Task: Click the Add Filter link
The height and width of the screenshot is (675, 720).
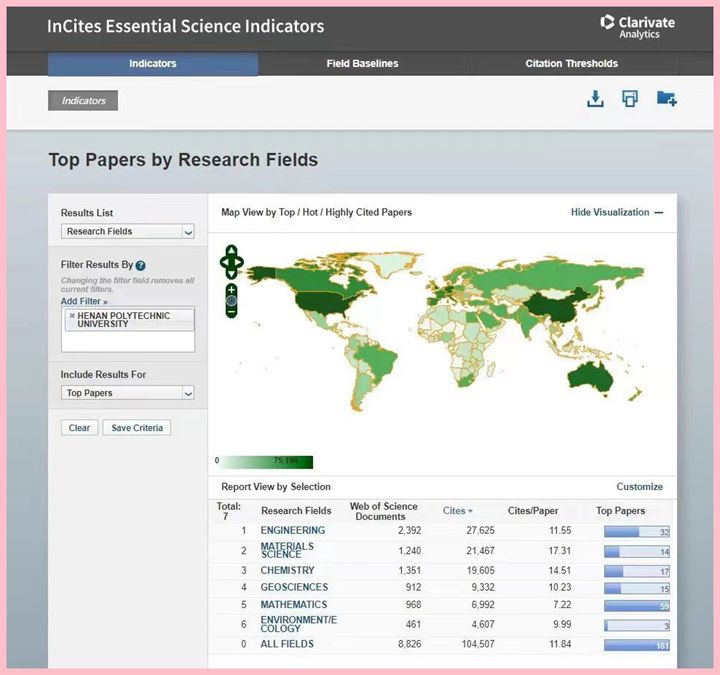Action: coord(83,301)
